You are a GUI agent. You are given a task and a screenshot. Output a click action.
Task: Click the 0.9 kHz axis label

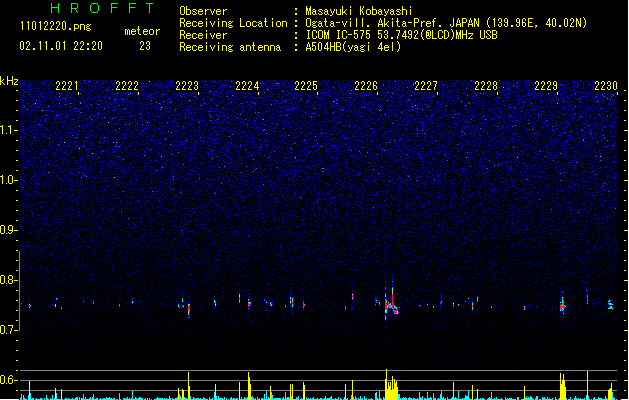pyautogui.click(x=9, y=230)
